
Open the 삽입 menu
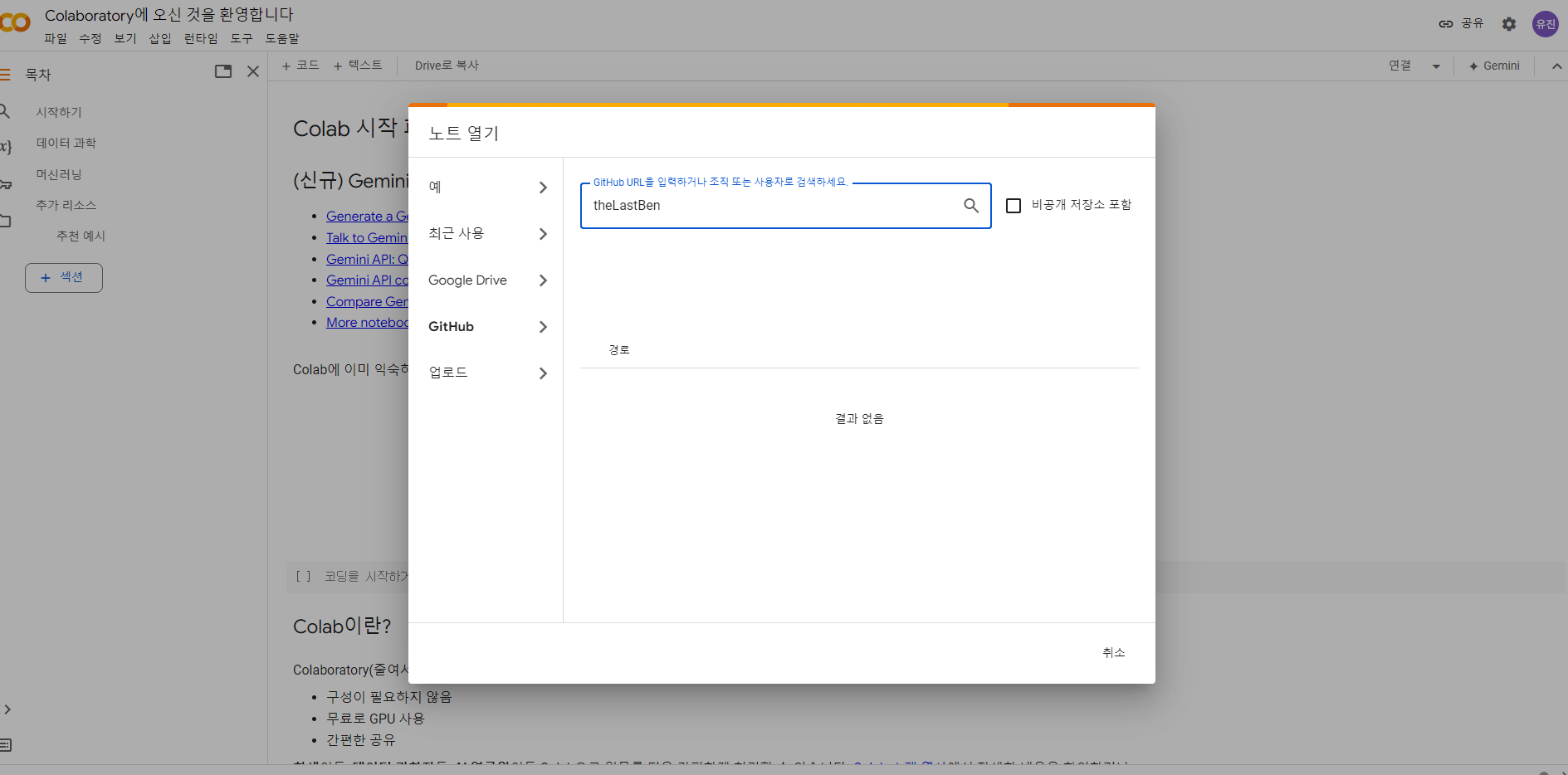pos(160,39)
